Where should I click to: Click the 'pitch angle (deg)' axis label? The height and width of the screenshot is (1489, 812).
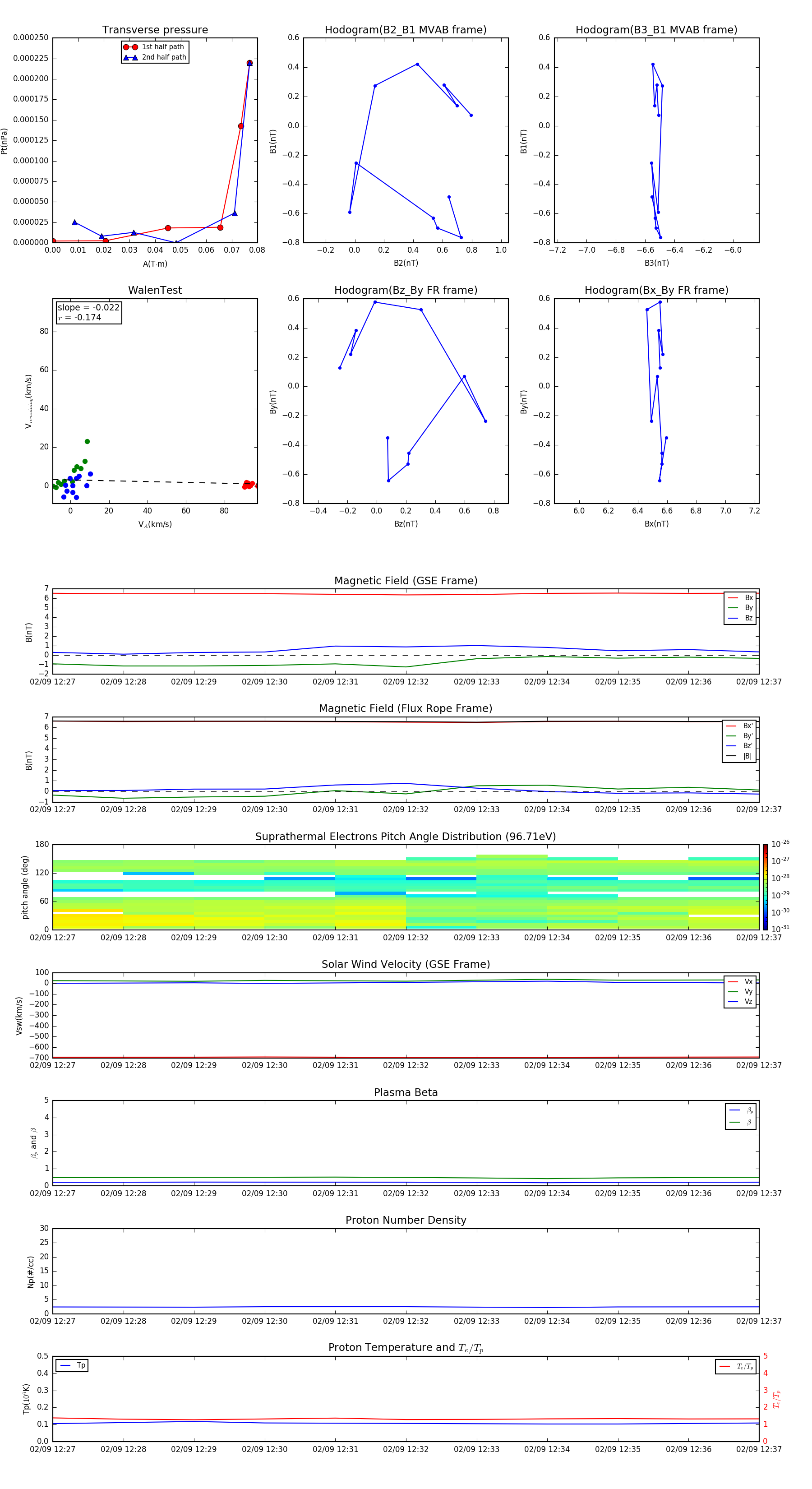pyautogui.click(x=25, y=887)
